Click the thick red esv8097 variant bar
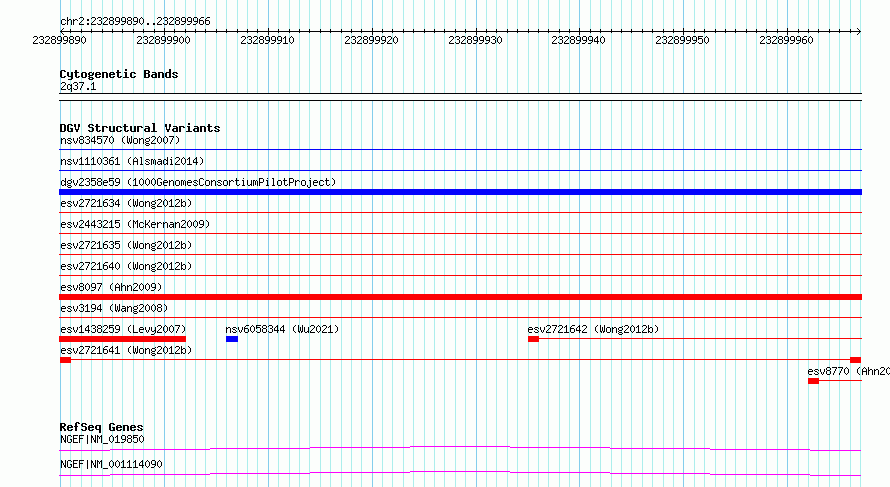 point(460,297)
